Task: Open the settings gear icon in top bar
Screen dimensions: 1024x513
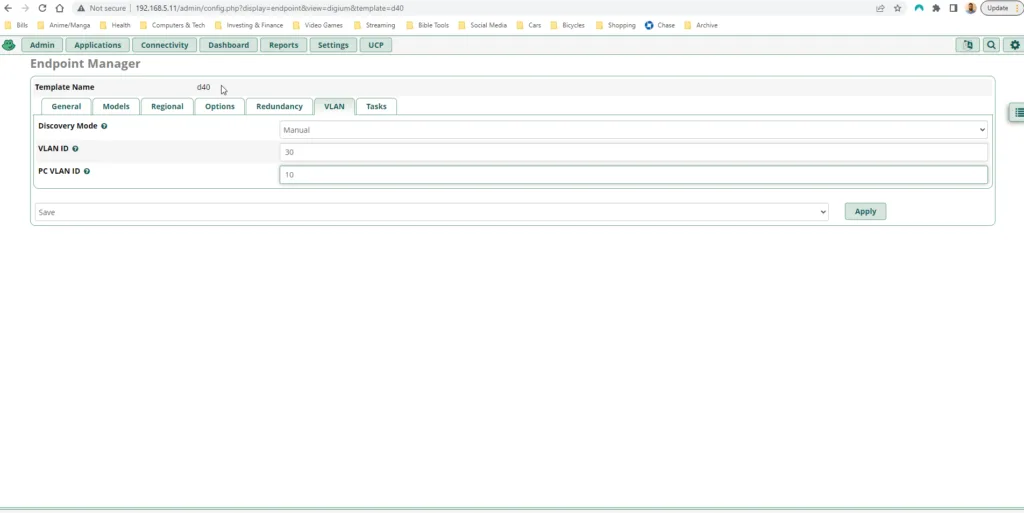Action: pyautogui.click(x=1014, y=45)
